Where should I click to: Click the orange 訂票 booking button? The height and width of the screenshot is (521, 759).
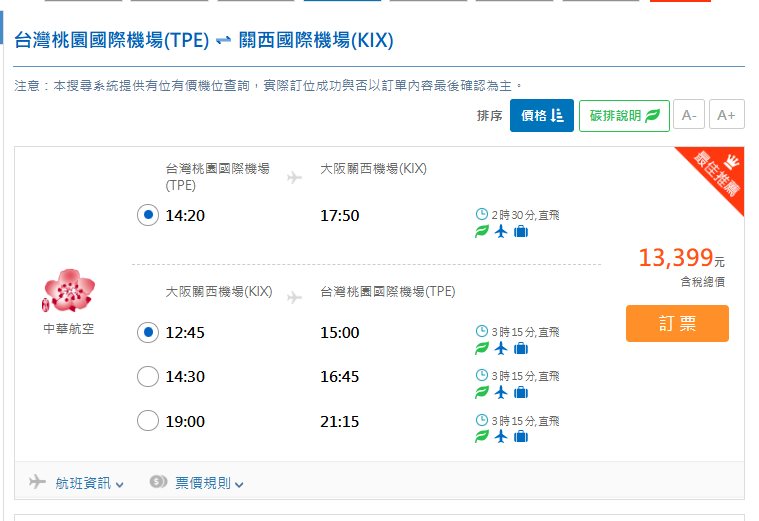(x=677, y=324)
